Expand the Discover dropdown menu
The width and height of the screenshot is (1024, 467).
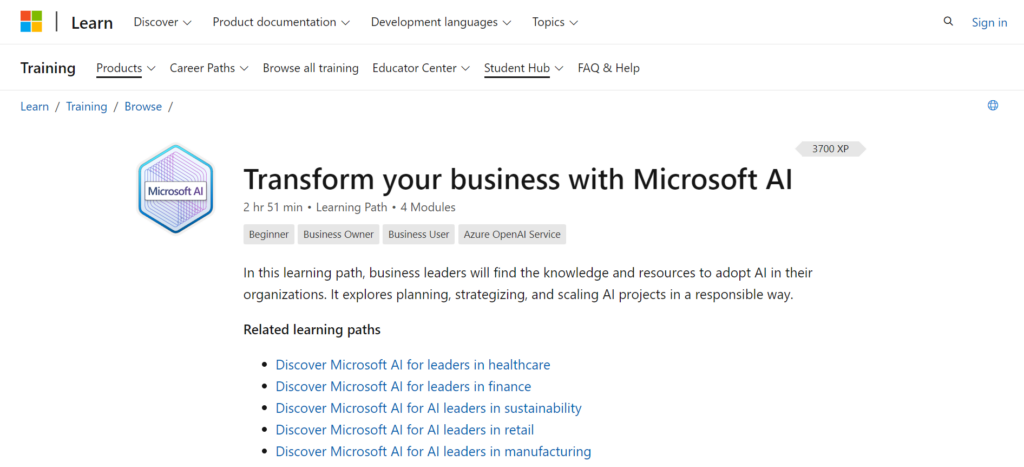coord(163,22)
